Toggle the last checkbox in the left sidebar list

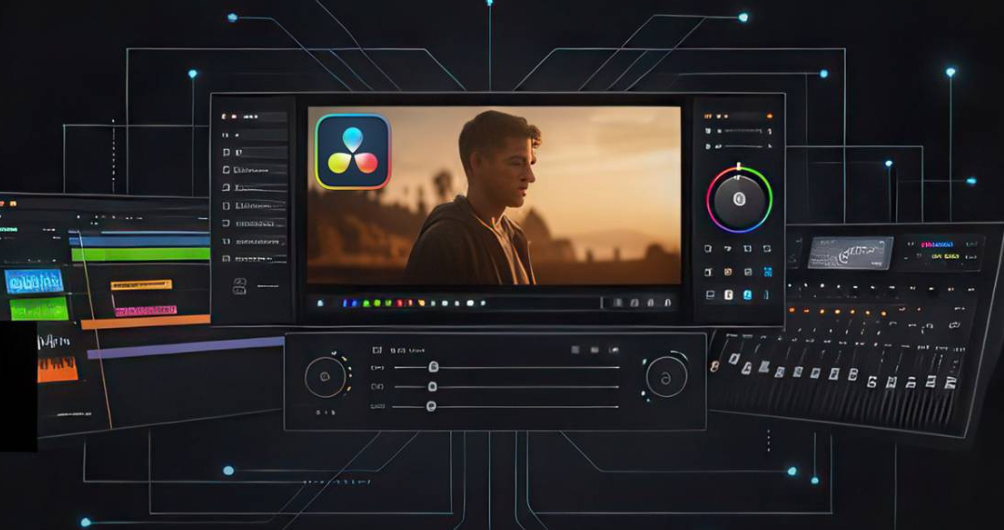coord(227,258)
